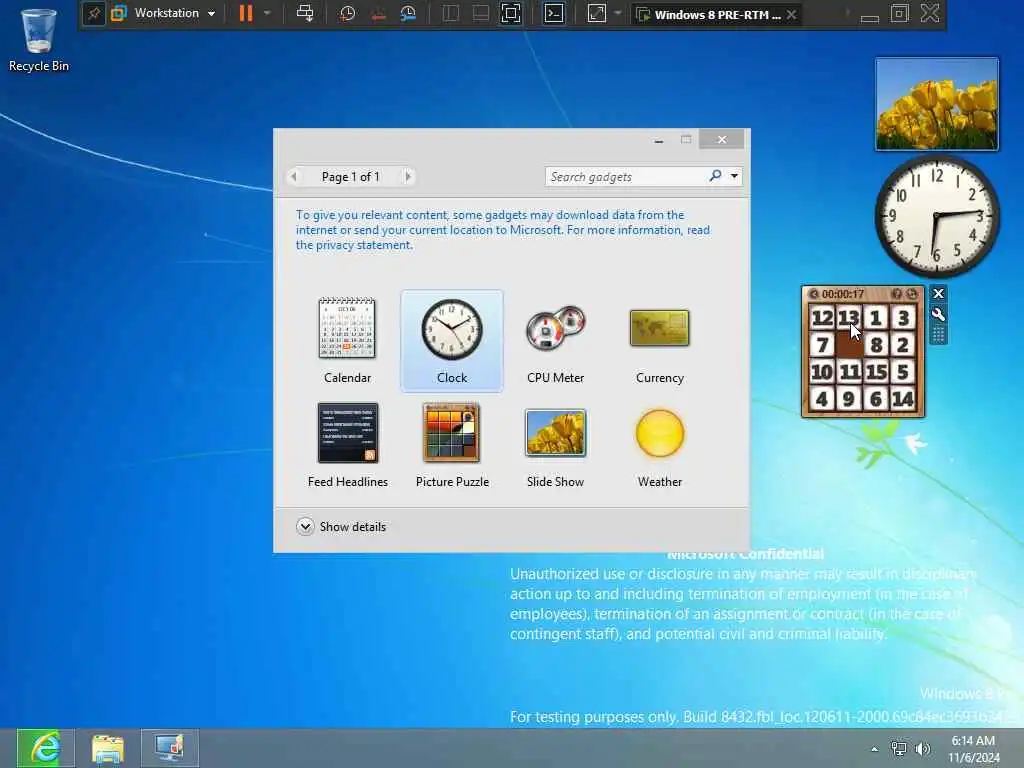This screenshot has width=1024, height=768.
Task: Select the Feed Headlines gadget
Action: pyautogui.click(x=347, y=444)
